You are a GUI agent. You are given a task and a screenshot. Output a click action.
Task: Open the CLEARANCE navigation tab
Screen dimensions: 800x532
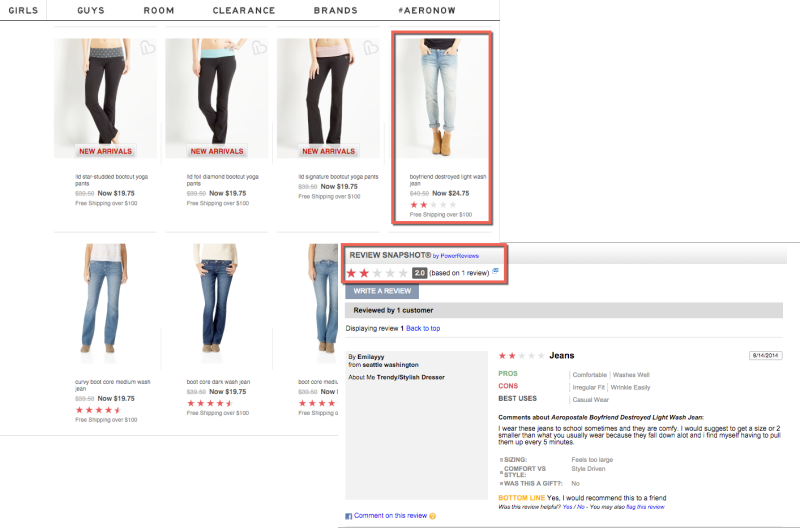[x=244, y=10]
